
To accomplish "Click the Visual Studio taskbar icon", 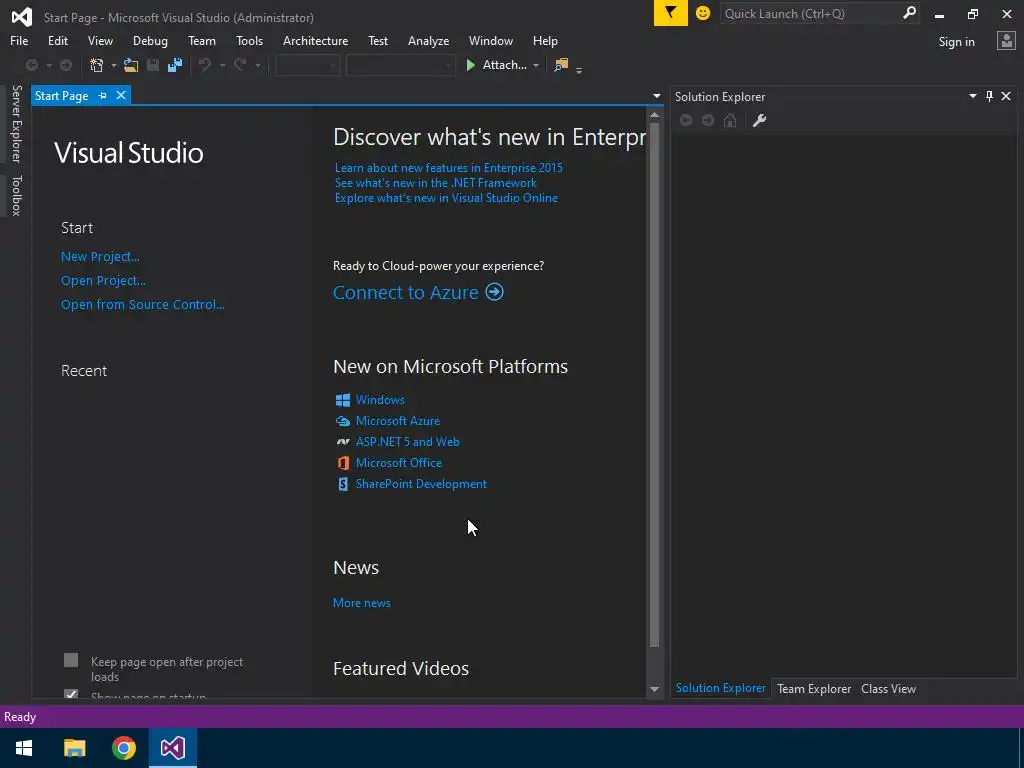I will pyautogui.click(x=173, y=748).
